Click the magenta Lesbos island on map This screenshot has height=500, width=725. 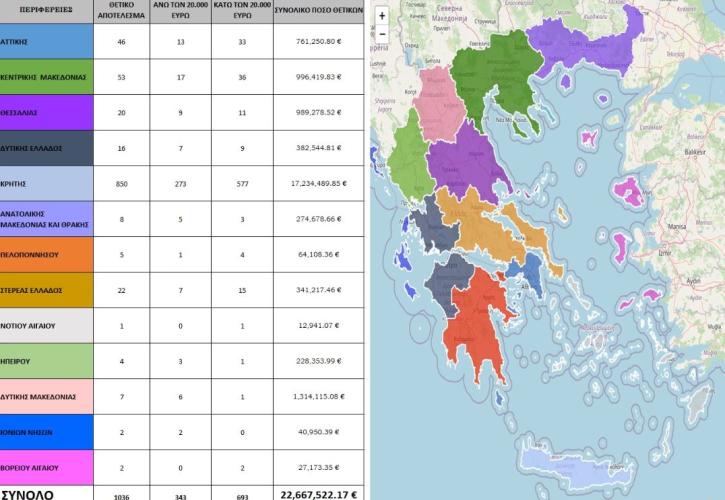(x=628, y=191)
